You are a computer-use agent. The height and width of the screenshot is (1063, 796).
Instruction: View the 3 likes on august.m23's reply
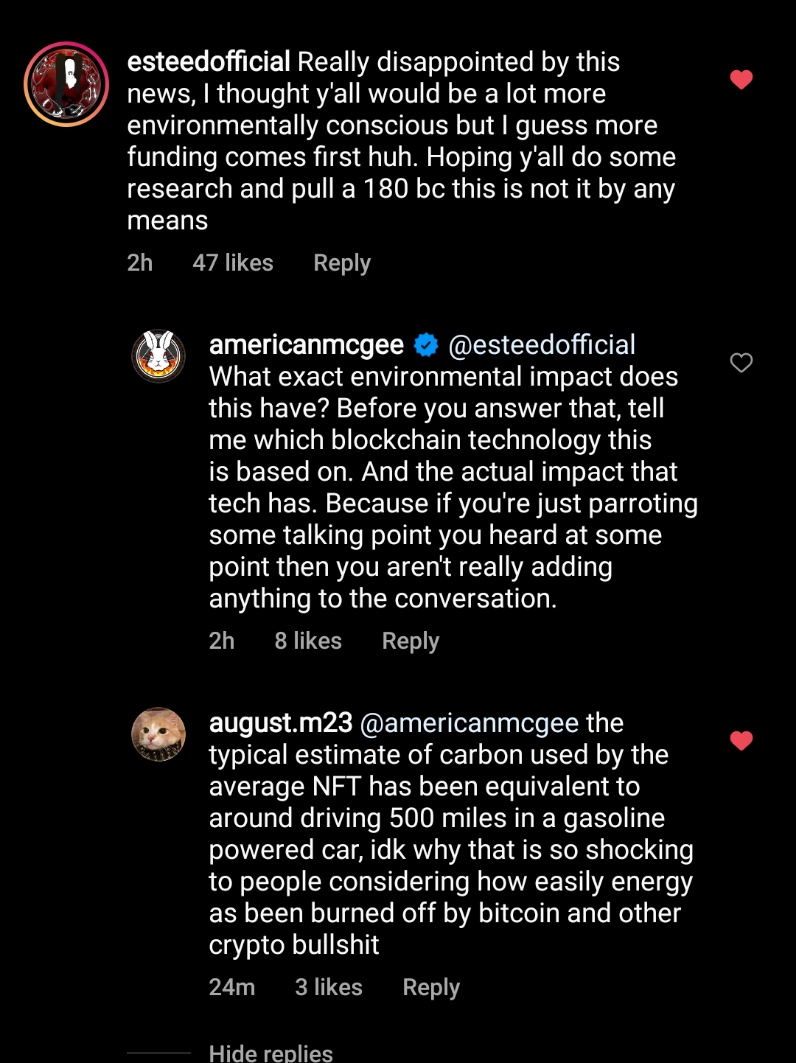[x=329, y=988]
